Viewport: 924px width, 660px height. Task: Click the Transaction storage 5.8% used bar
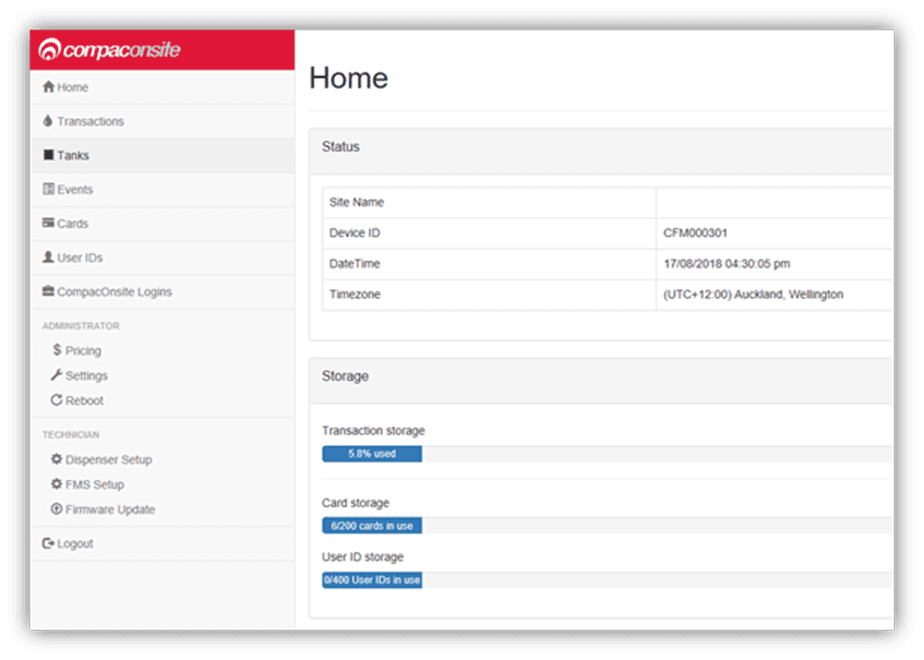[372, 454]
